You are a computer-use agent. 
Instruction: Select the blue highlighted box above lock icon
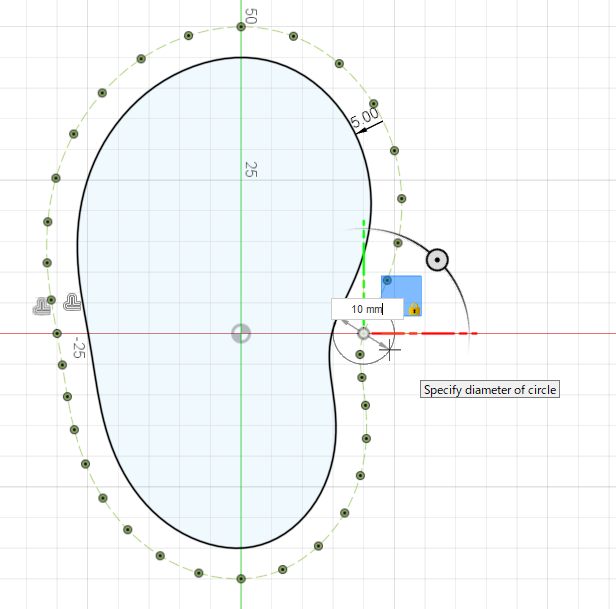click(x=400, y=289)
